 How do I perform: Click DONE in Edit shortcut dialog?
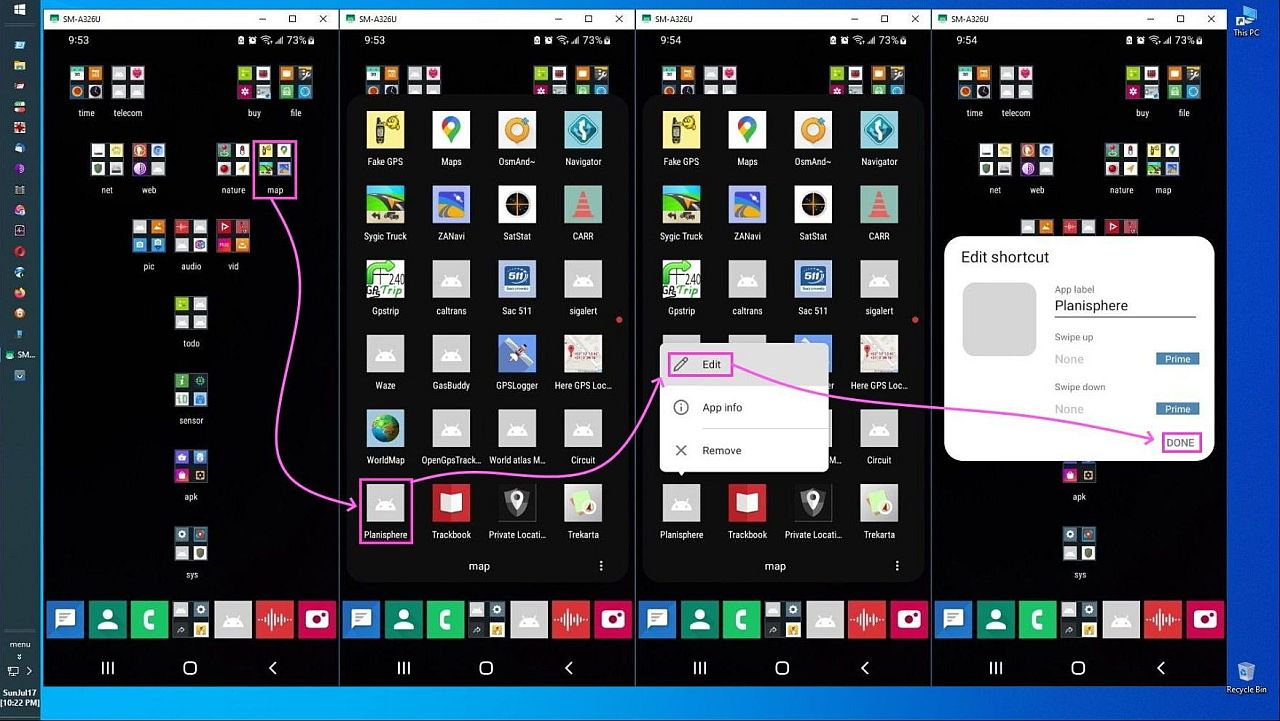1180,443
